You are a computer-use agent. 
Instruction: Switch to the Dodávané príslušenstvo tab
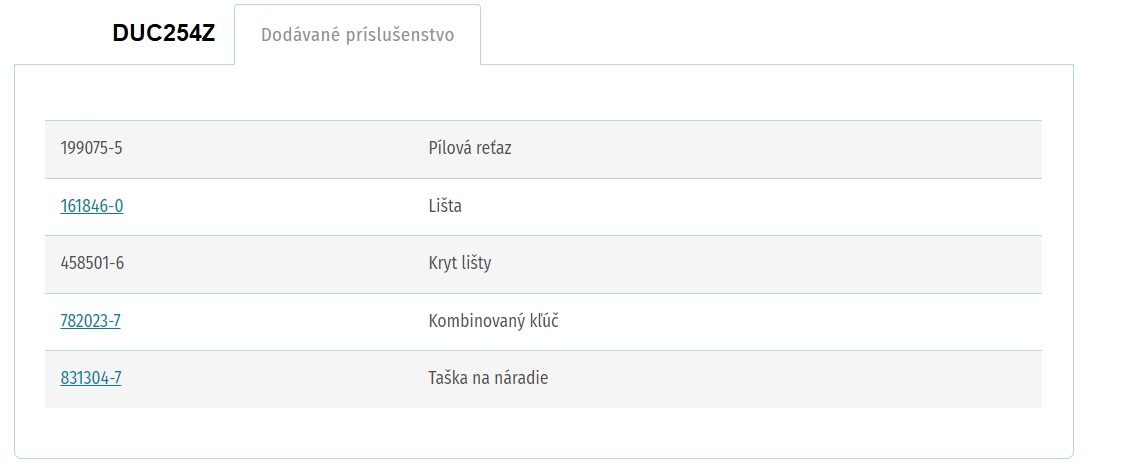(358, 35)
